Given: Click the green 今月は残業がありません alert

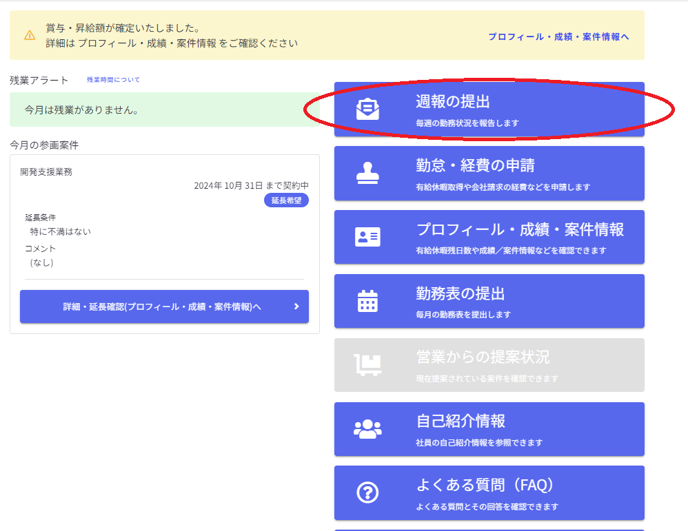Looking at the screenshot, I should 165,110.
